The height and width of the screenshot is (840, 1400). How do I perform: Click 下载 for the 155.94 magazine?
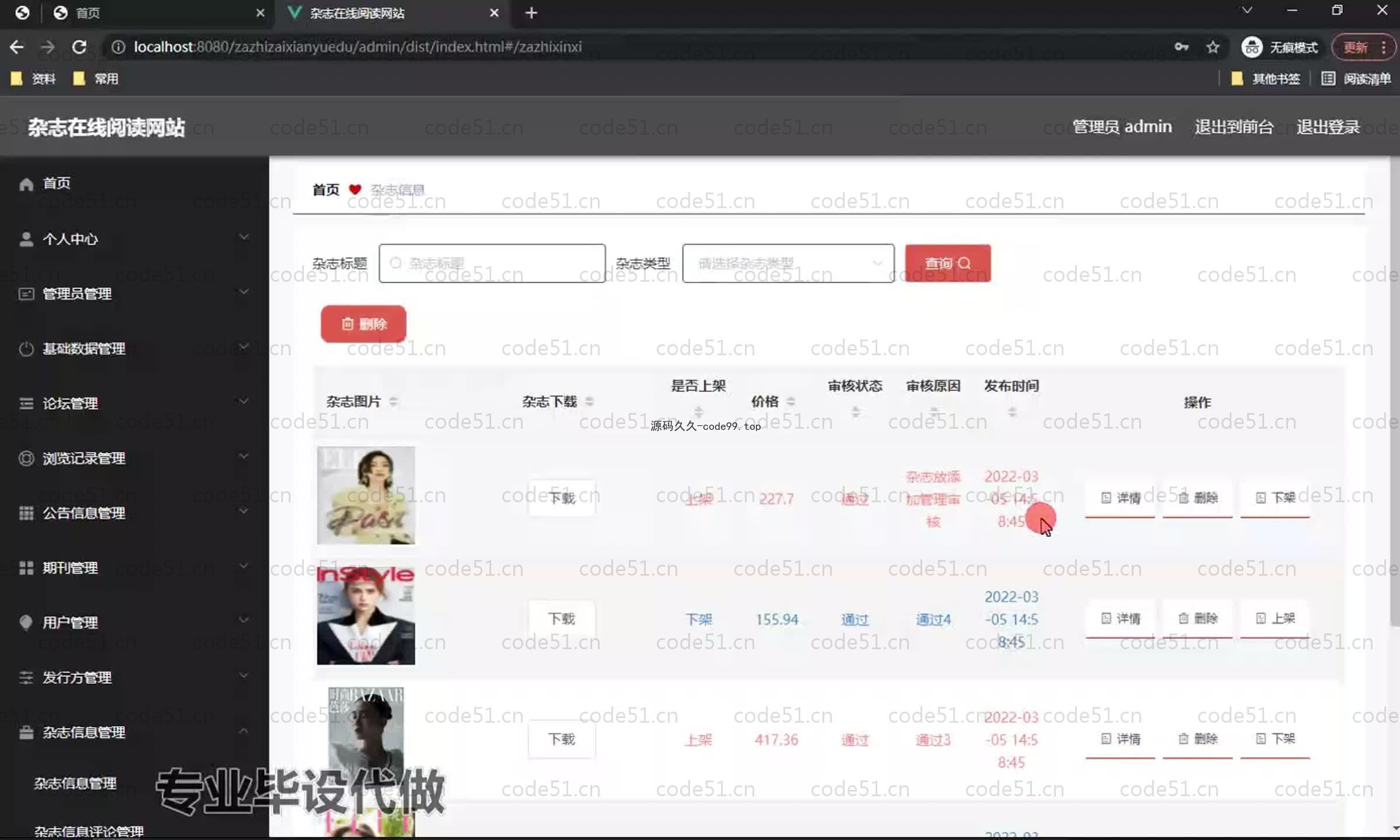(x=562, y=618)
